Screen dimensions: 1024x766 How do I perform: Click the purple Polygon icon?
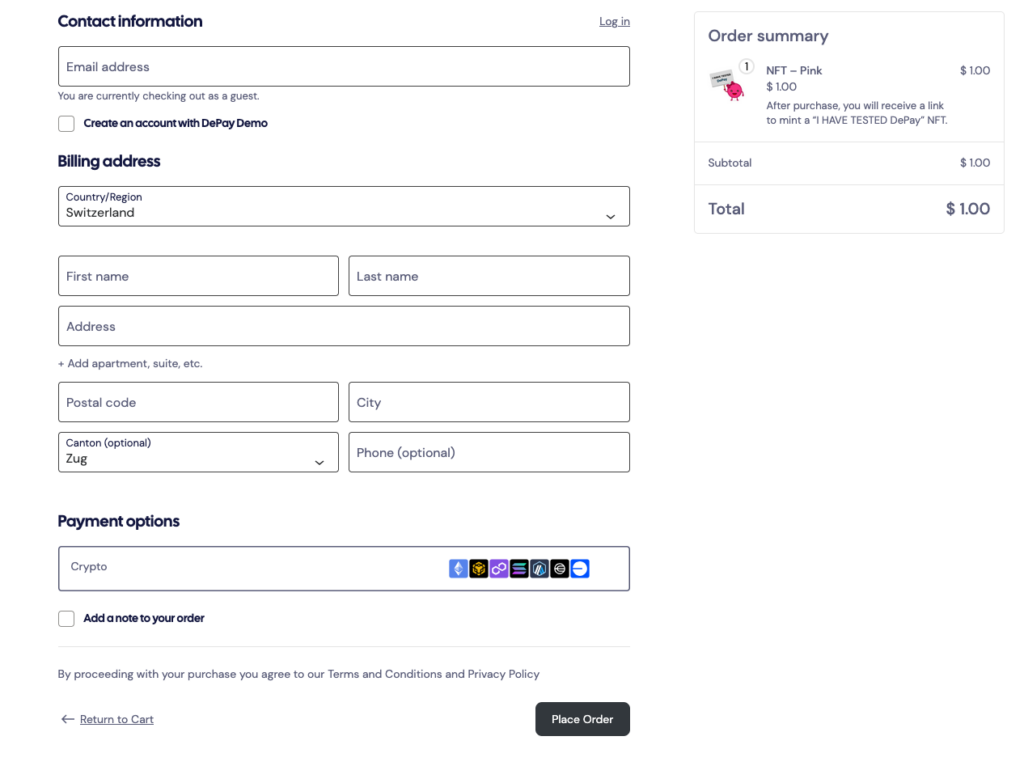(499, 569)
